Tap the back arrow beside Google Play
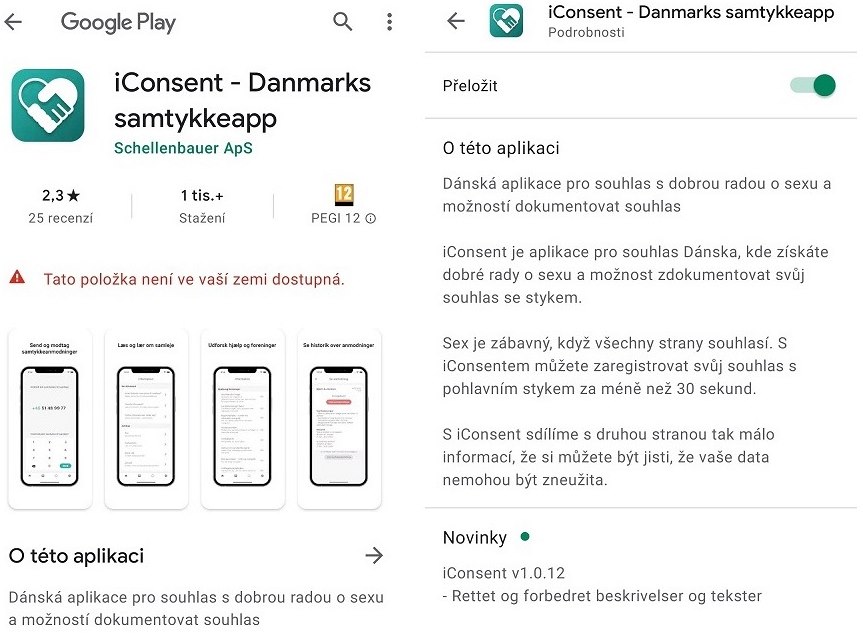 (14, 22)
